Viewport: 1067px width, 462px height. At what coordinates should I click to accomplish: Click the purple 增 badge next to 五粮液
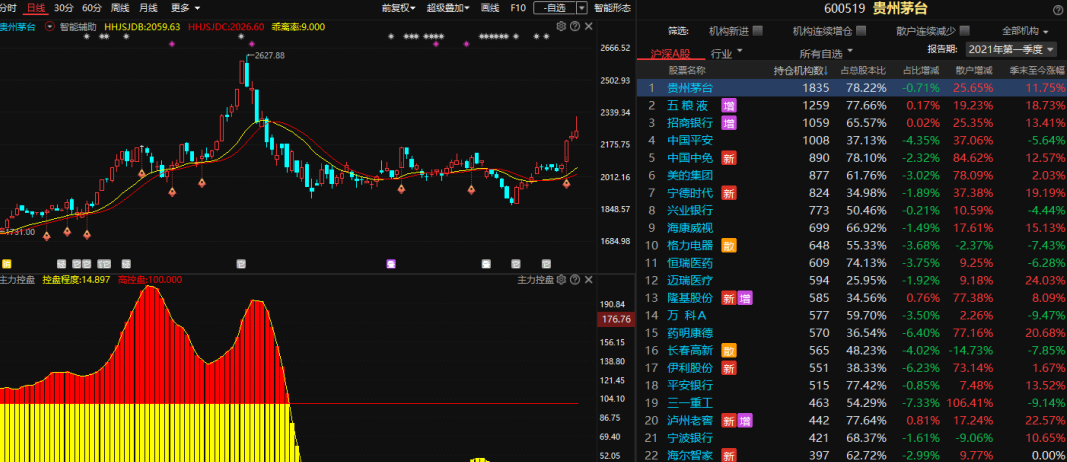coord(729,105)
